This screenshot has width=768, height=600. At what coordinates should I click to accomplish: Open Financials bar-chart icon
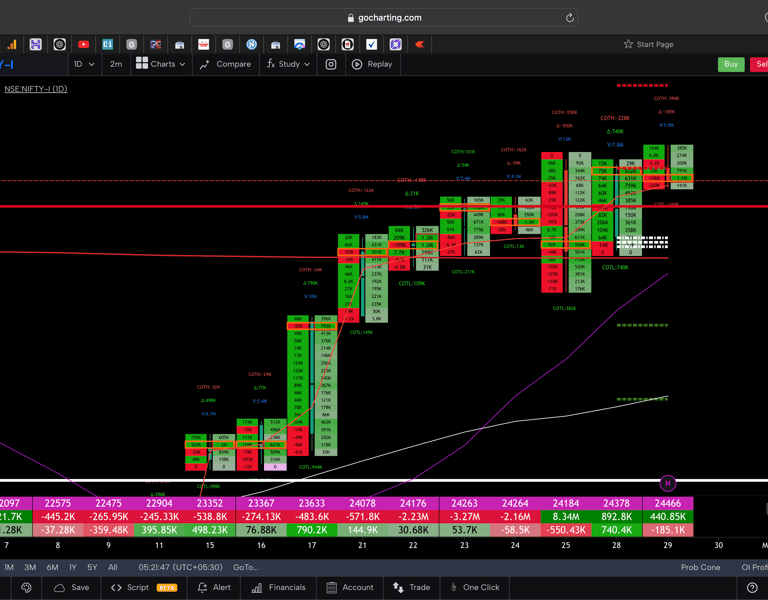point(257,587)
